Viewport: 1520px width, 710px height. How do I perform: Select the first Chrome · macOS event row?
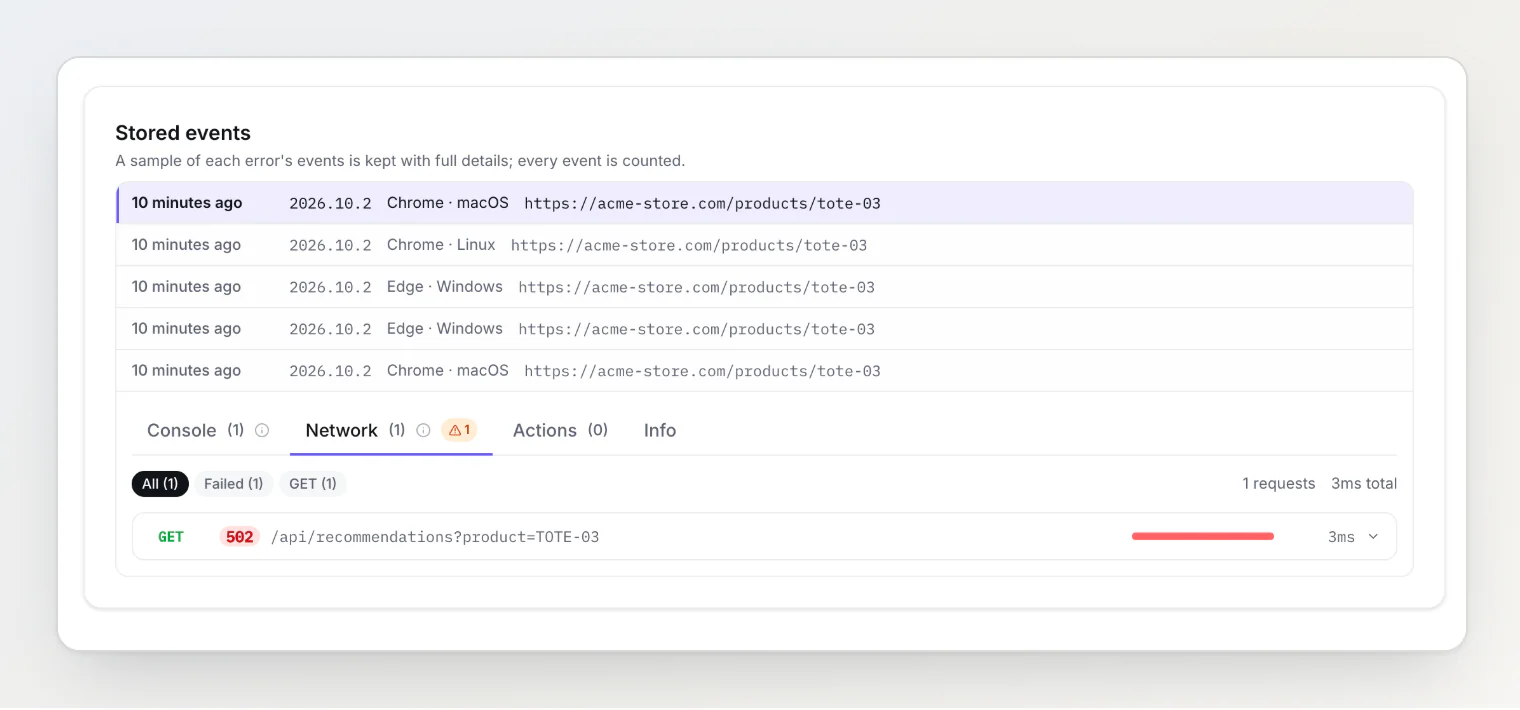(765, 203)
